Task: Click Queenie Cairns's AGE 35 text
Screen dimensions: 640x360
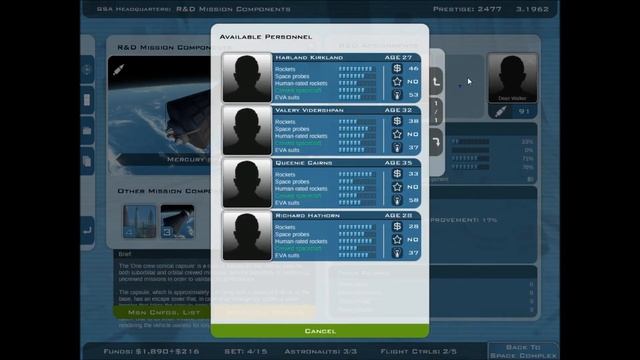Action: click(x=398, y=163)
